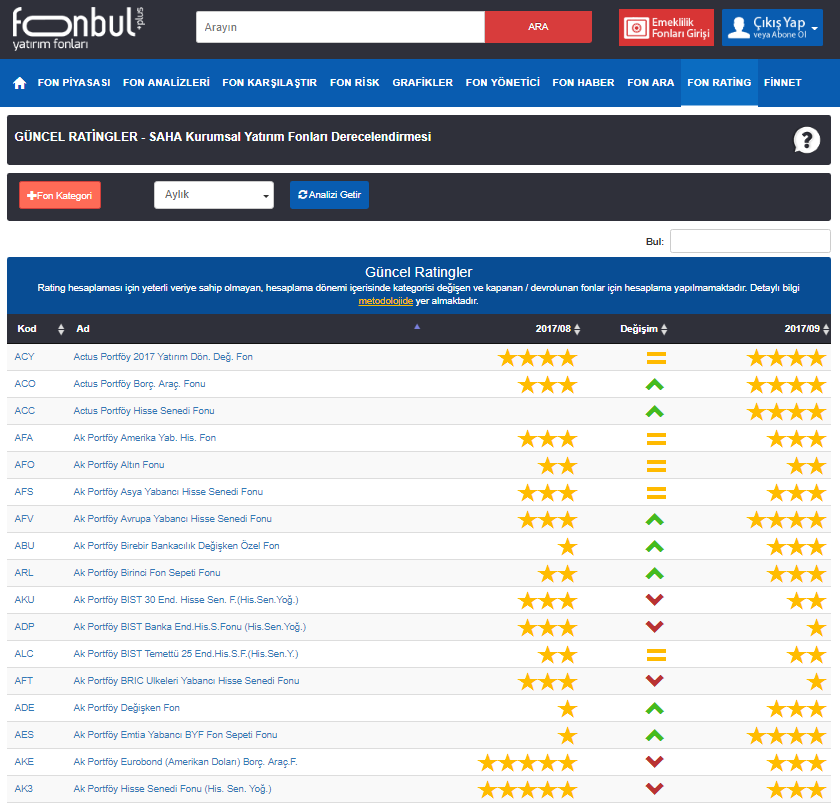The height and width of the screenshot is (805, 840).
Task: Click the red ARA search button
Action: [538, 27]
